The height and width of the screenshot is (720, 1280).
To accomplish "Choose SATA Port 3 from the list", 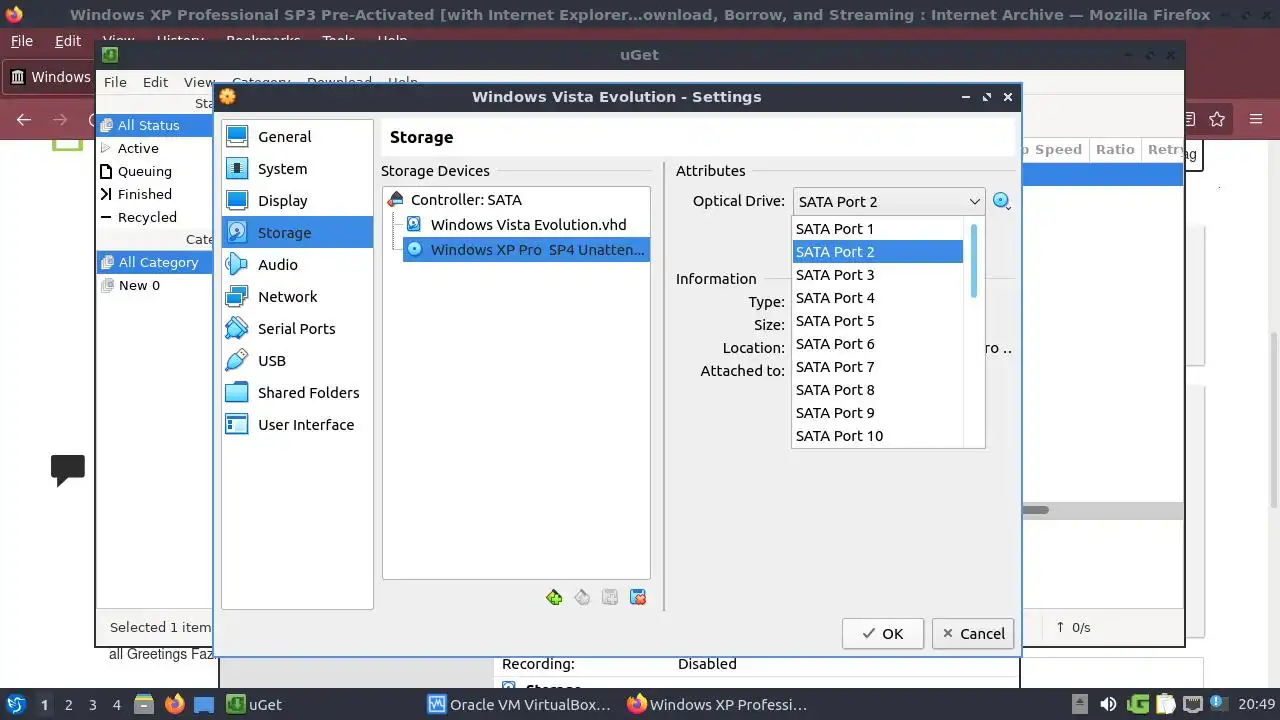I will click(877, 275).
